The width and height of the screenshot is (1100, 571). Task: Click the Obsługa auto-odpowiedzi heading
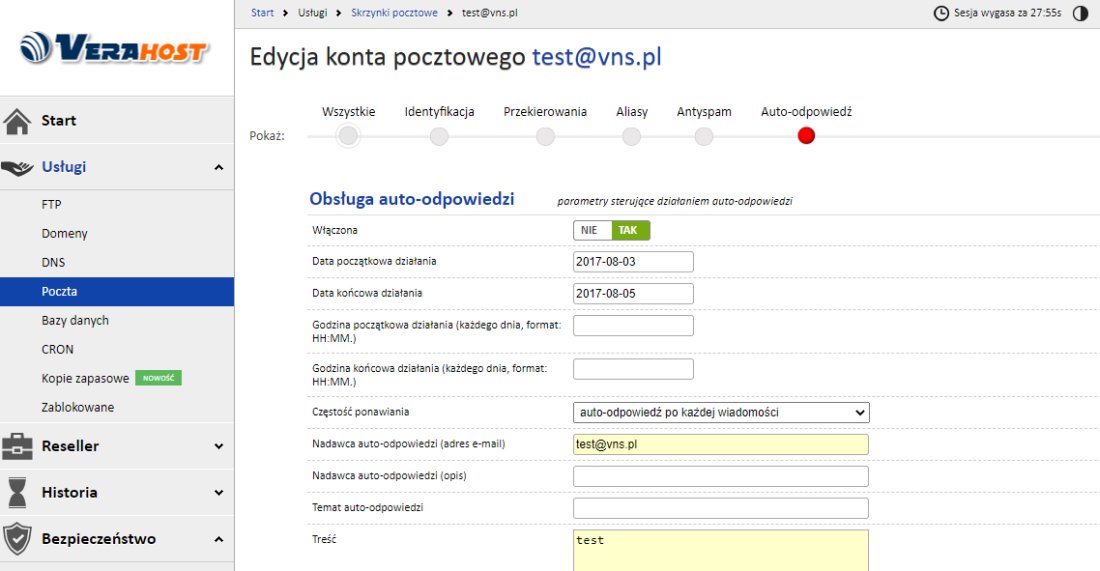click(412, 199)
